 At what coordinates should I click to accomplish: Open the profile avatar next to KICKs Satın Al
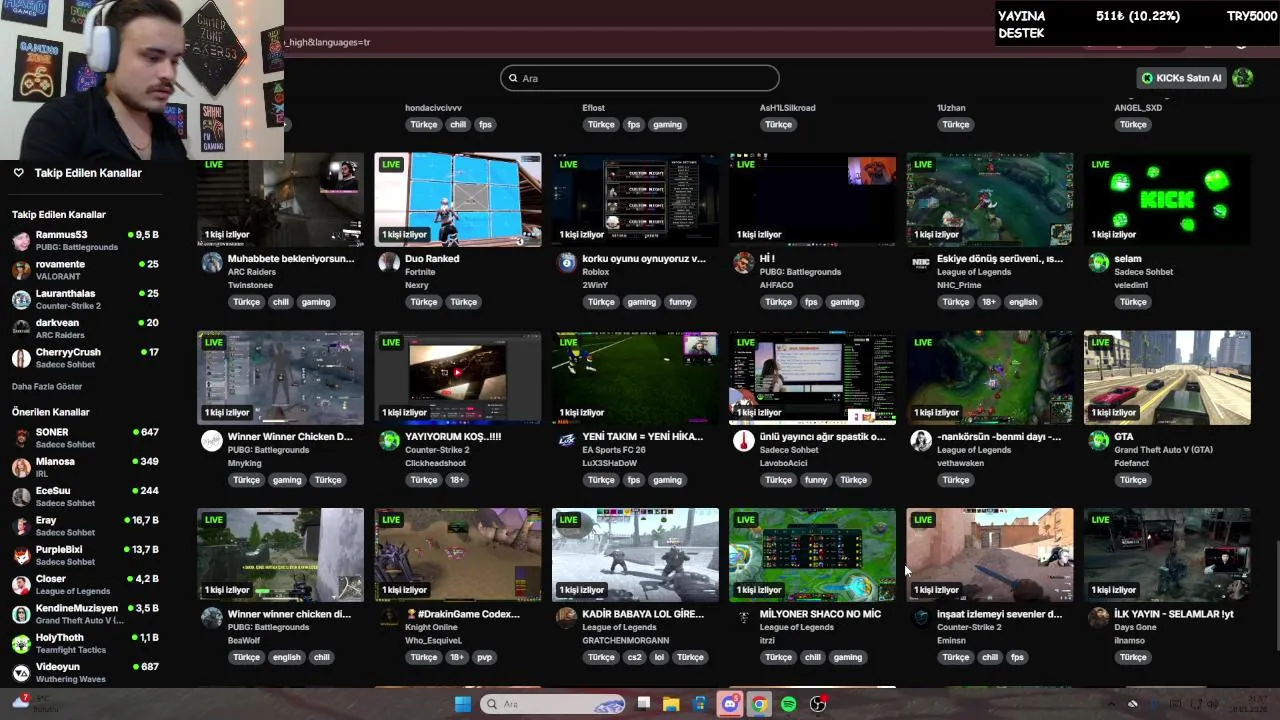click(x=1243, y=78)
